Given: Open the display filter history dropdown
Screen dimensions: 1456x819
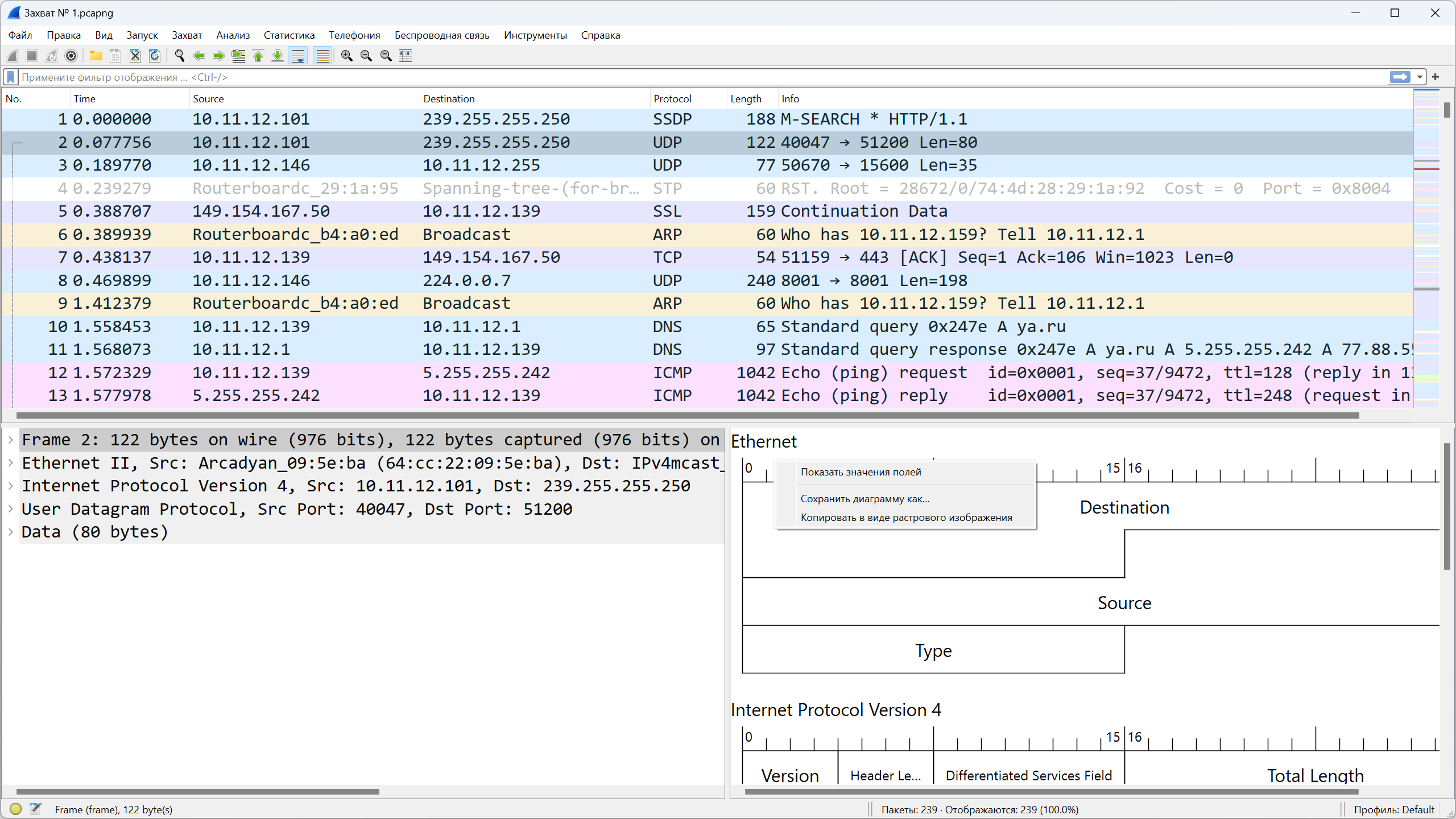Looking at the screenshot, I should pyautogui.click(x=1420, y=77).
